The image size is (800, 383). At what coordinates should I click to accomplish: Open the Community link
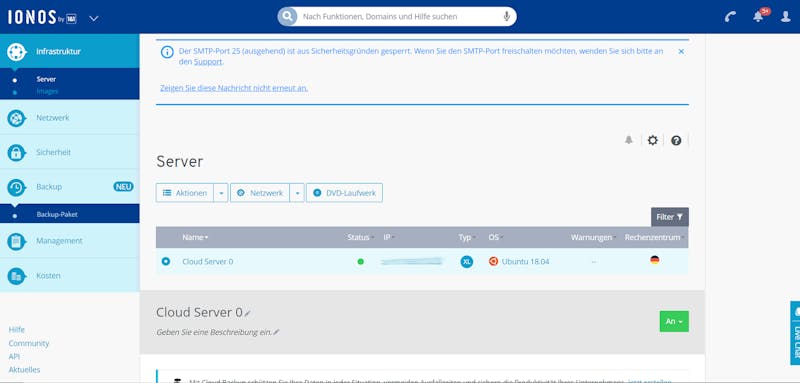pos(29,343)
